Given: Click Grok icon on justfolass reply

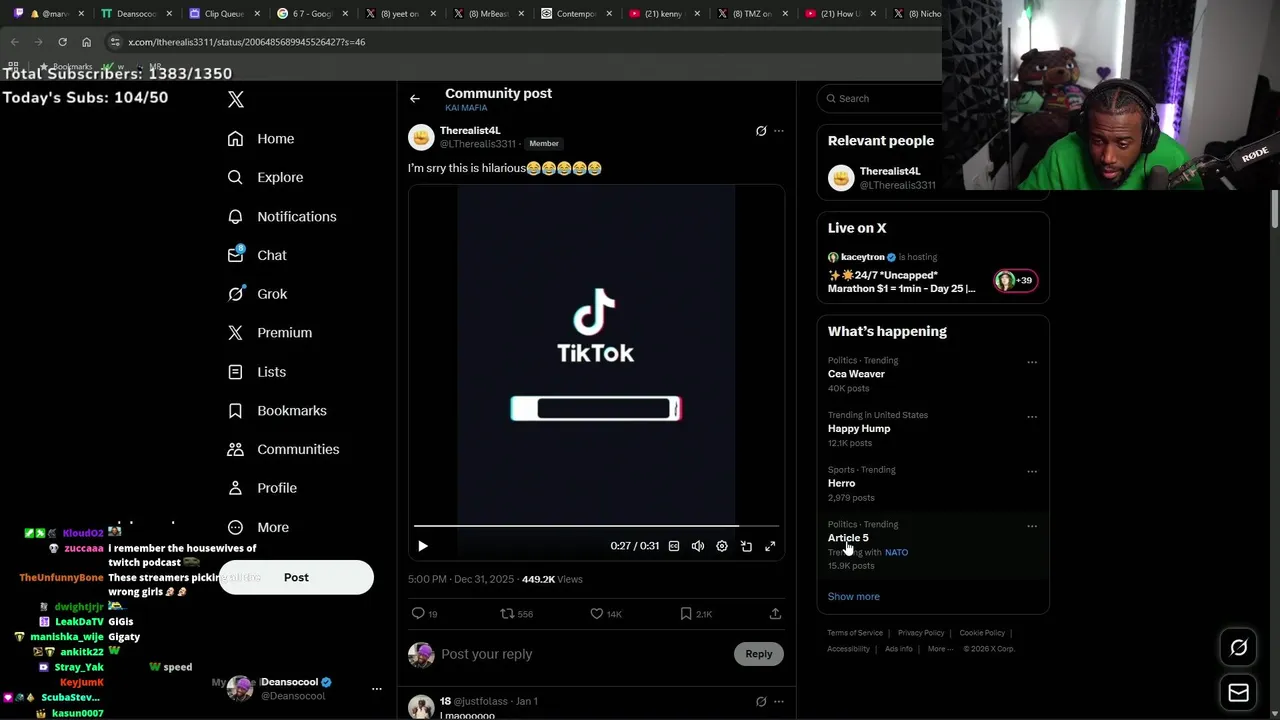Looking at the screenshot, I should click(x=761, y=702).
